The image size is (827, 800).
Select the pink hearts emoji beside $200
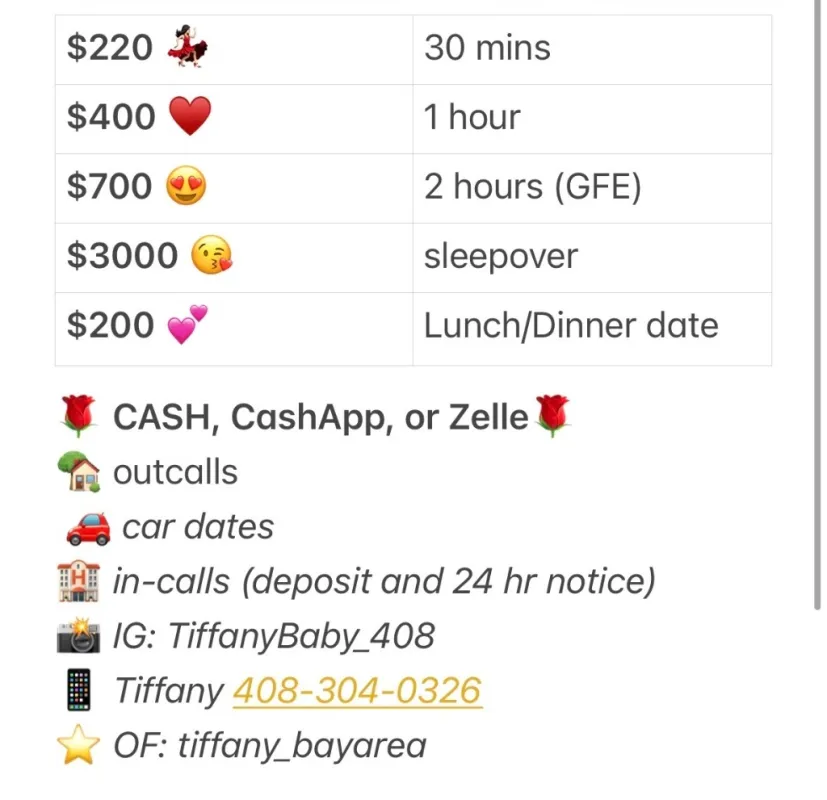[x=187, y=326]
